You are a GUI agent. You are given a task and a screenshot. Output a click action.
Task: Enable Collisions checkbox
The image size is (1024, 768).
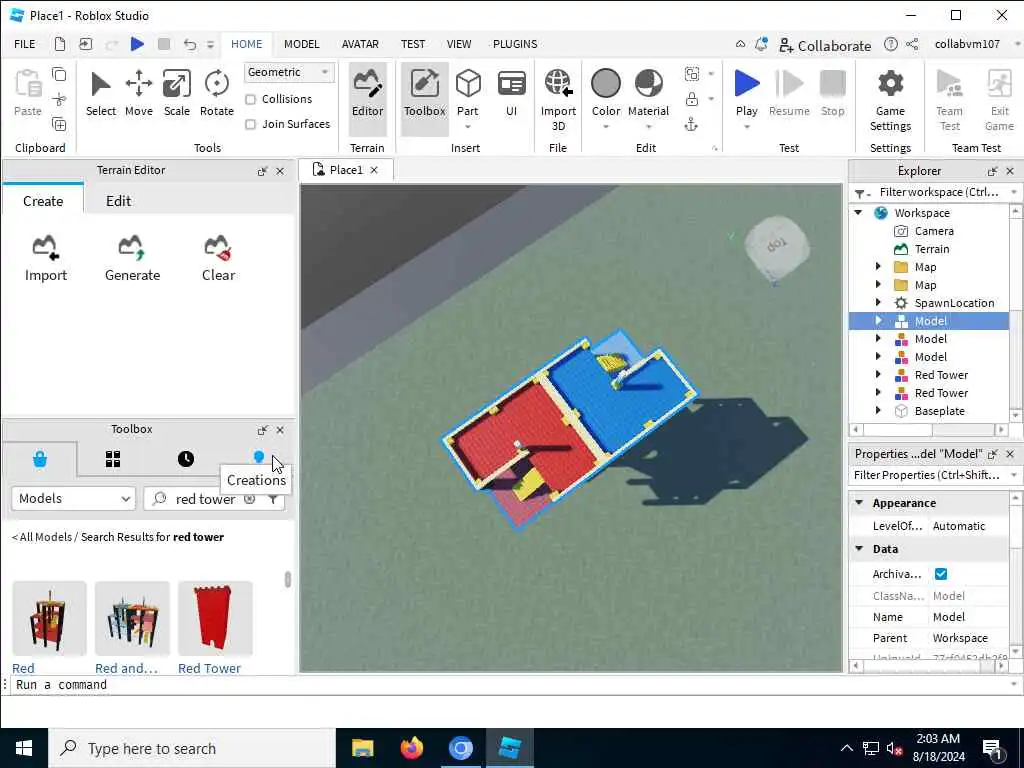coord(250,99)
